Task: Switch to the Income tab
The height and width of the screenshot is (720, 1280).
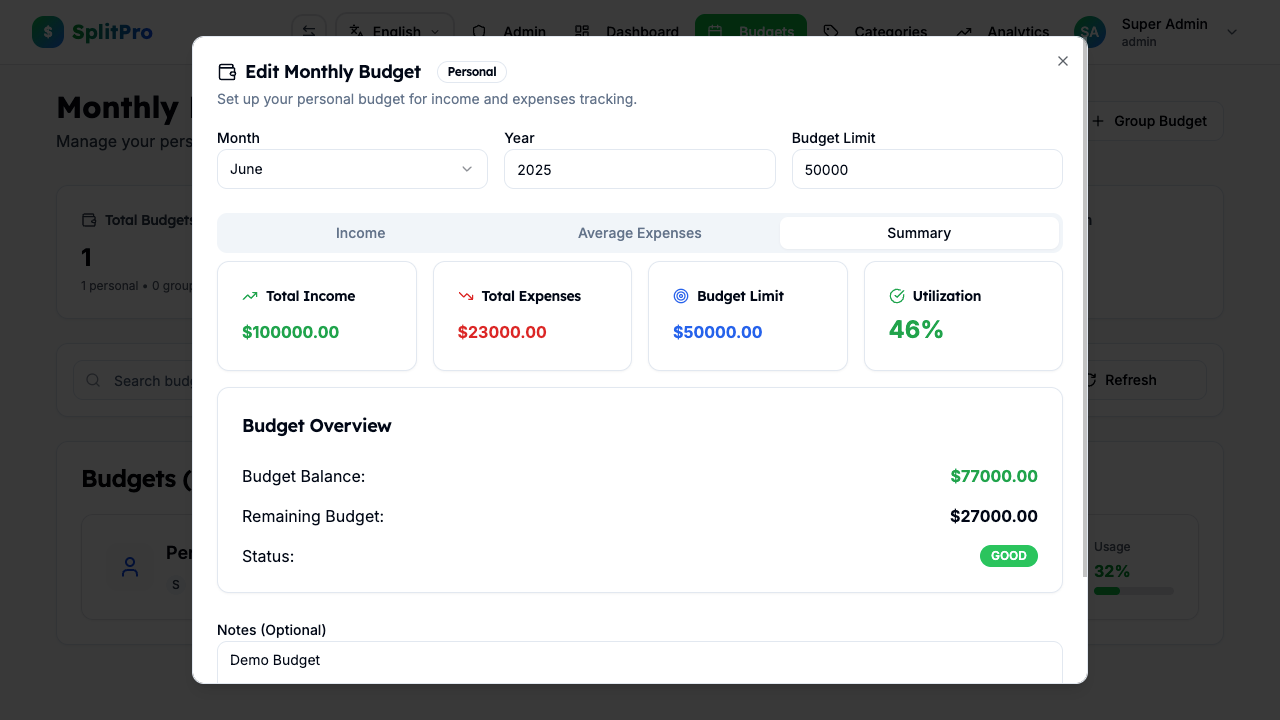Action: pos(360,232)
